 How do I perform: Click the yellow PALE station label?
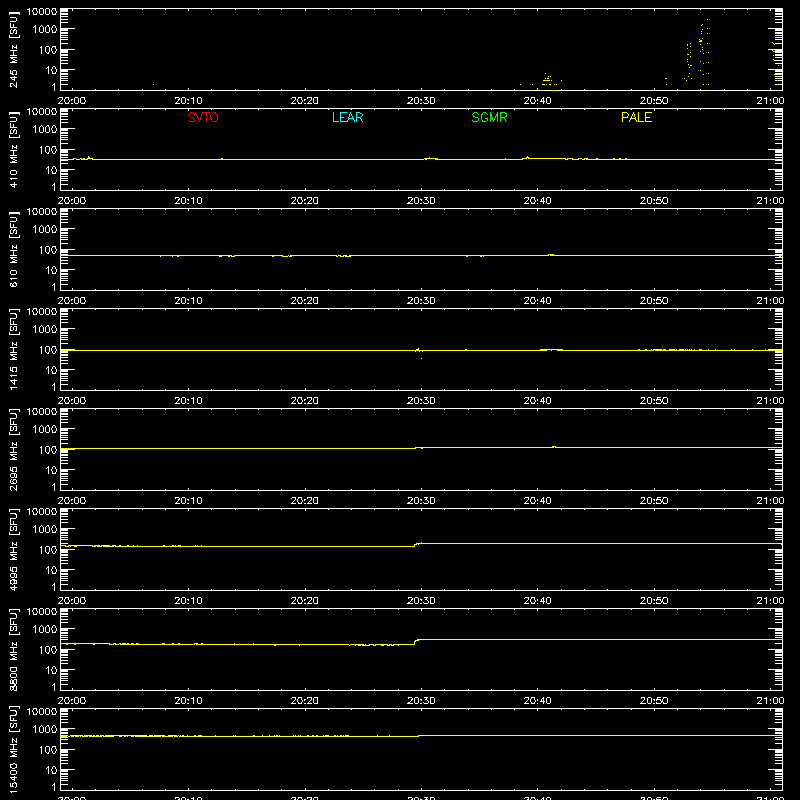(x=636, y=117)
